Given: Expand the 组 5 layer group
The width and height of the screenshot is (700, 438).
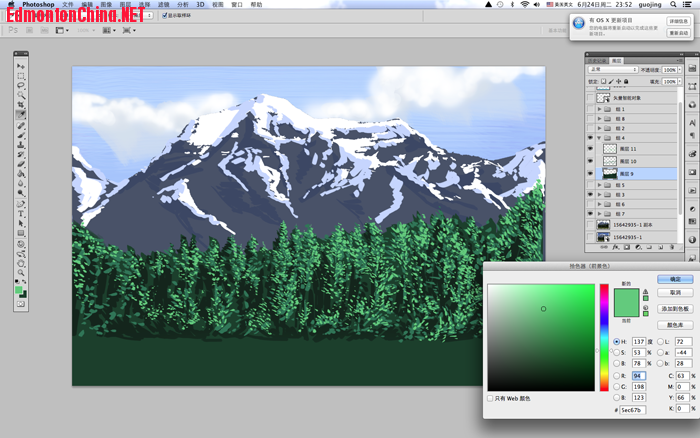Looking at the screenshot, I should coord(599,185).
